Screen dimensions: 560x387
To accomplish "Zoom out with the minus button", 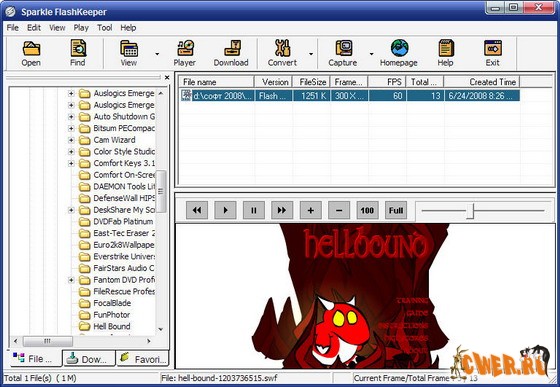I will [x=339, y=210].
